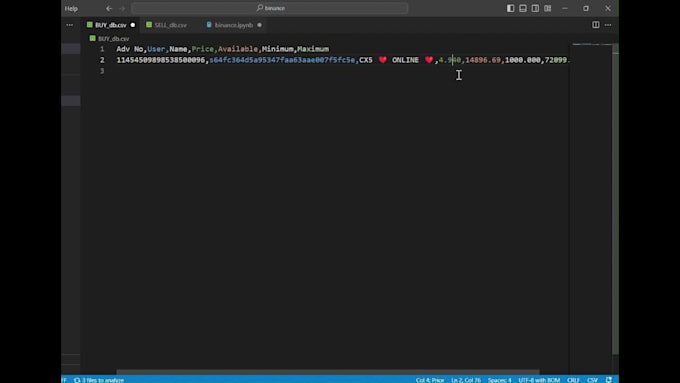
Task: Click '3 files to analyze' status item
Action: point(99,380)
